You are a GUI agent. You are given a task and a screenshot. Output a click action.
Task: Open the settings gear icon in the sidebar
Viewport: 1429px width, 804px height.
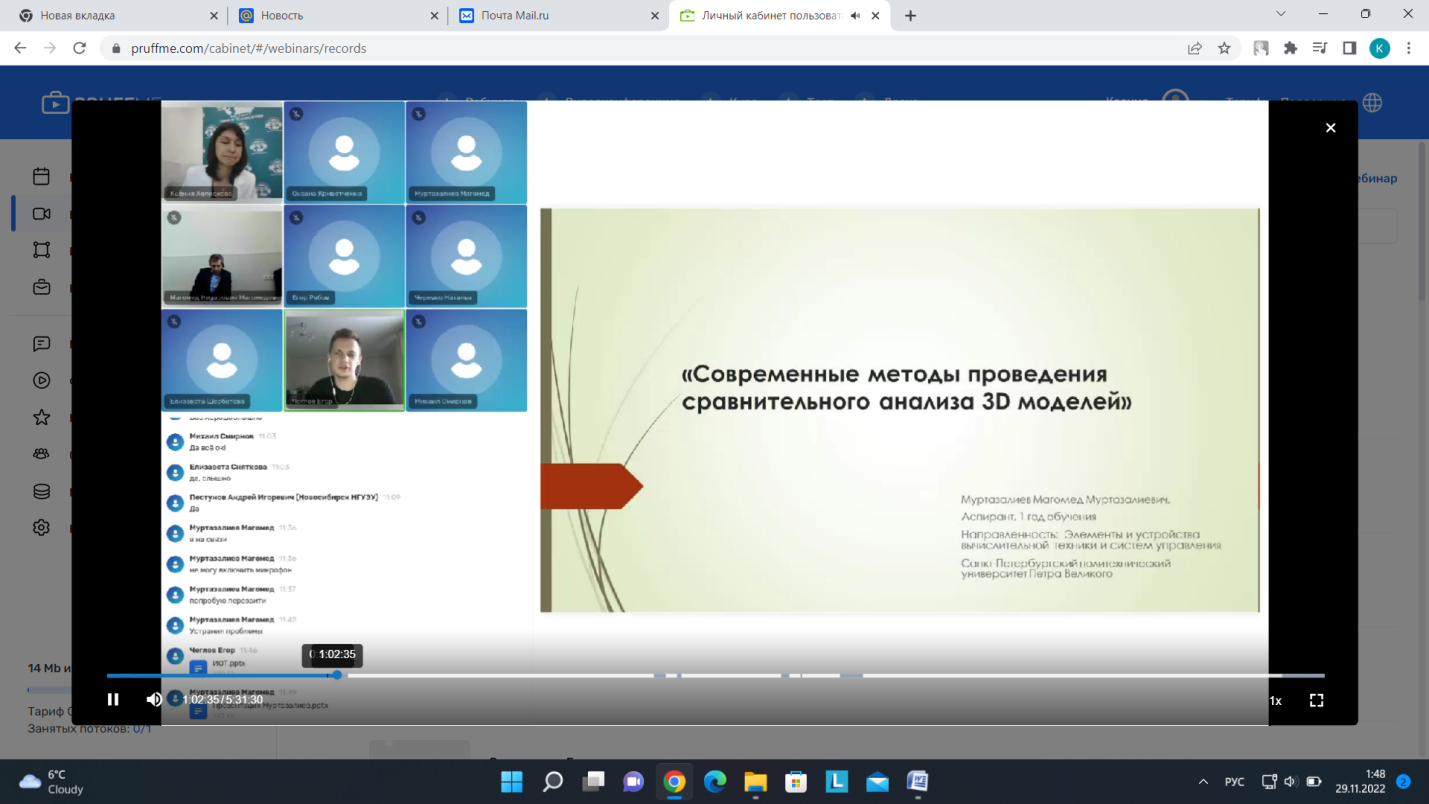[41, 527]
